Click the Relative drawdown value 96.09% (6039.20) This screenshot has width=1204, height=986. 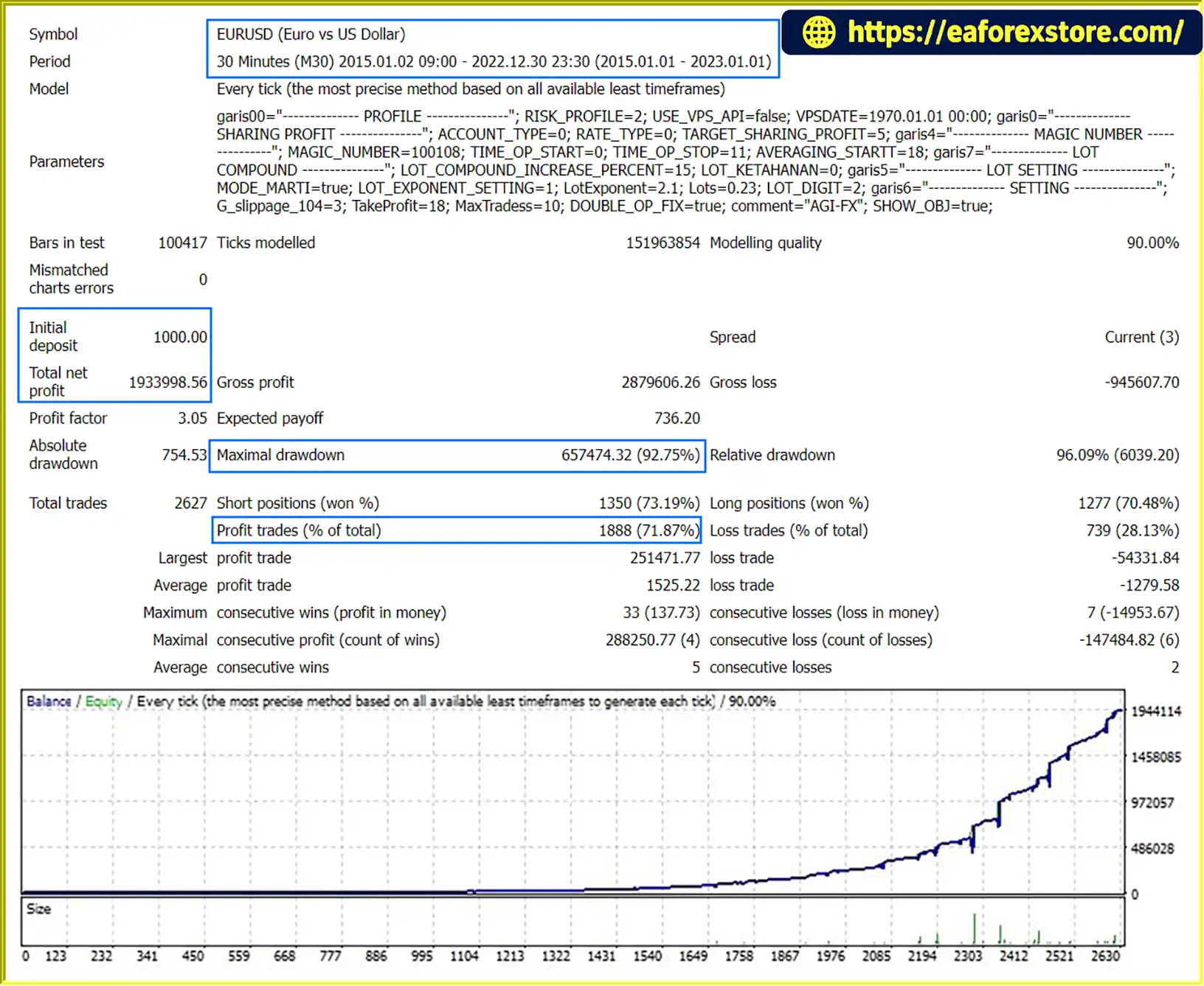pos(1117,455)
